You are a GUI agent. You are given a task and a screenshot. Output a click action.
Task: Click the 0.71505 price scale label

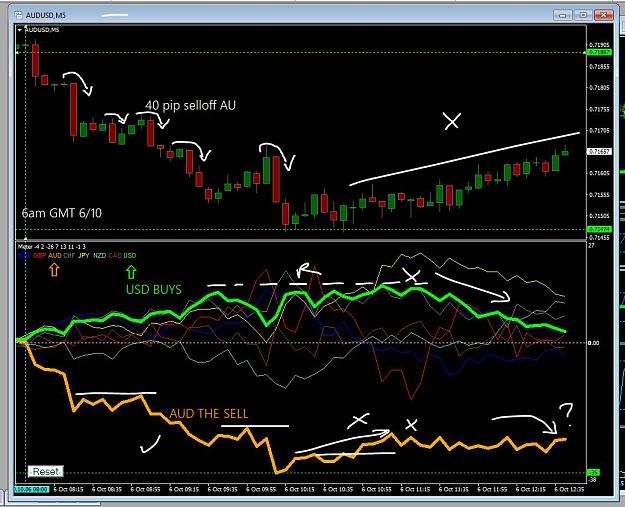599,216
